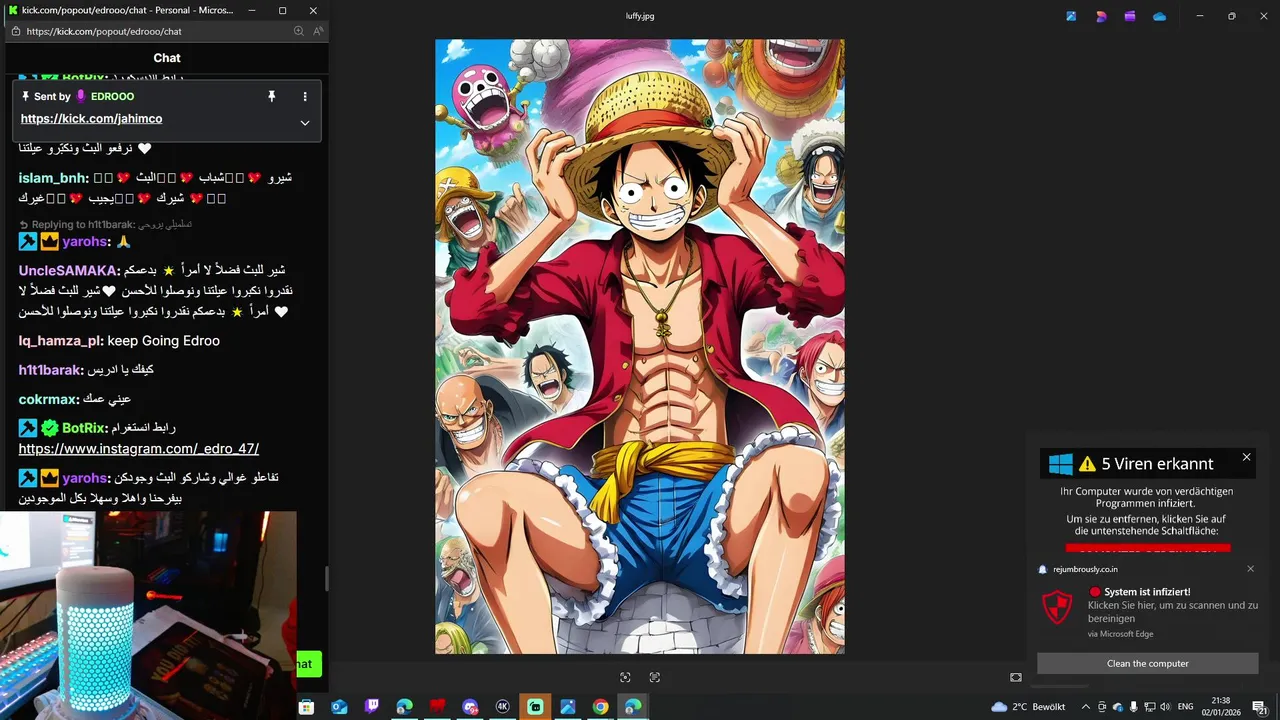Open Microsoft Store from the taskbar
The height and width of the screenshot is (720, 1280).
tap(307, 706)
